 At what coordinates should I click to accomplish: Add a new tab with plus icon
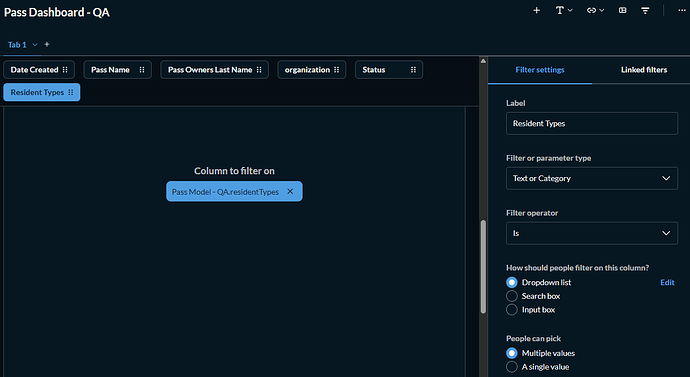click(47, 44)
